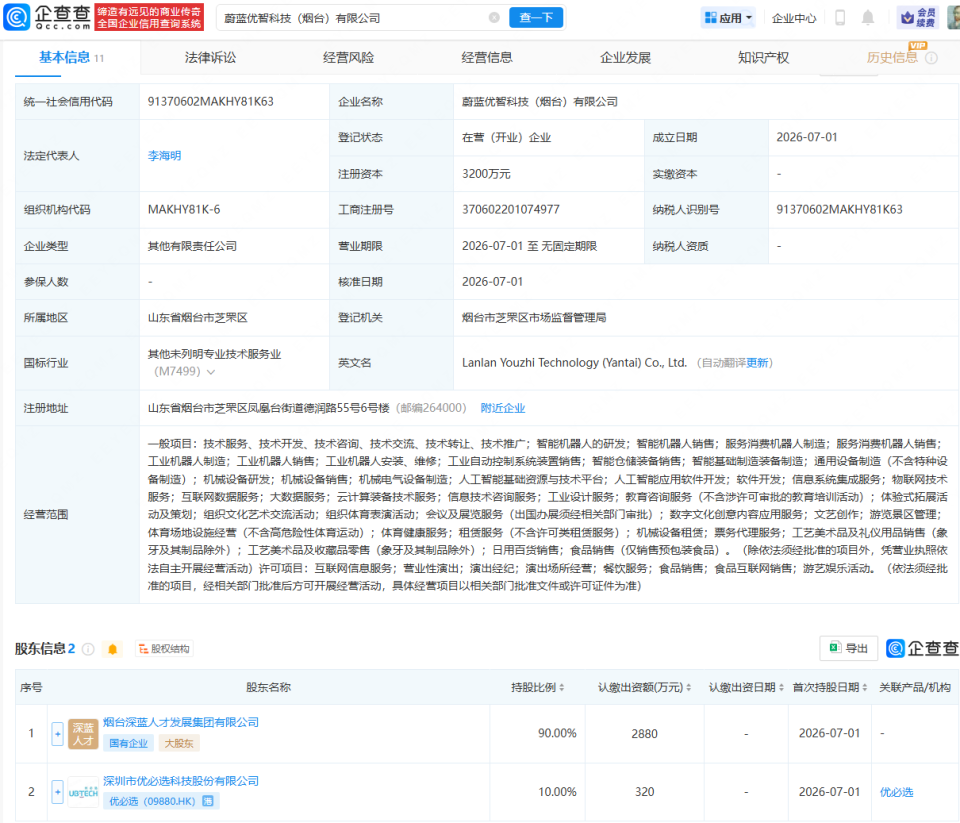The image size is (960, 823).
Task: Expand row for 深圳市优必选科技
Action: (58, 792)
